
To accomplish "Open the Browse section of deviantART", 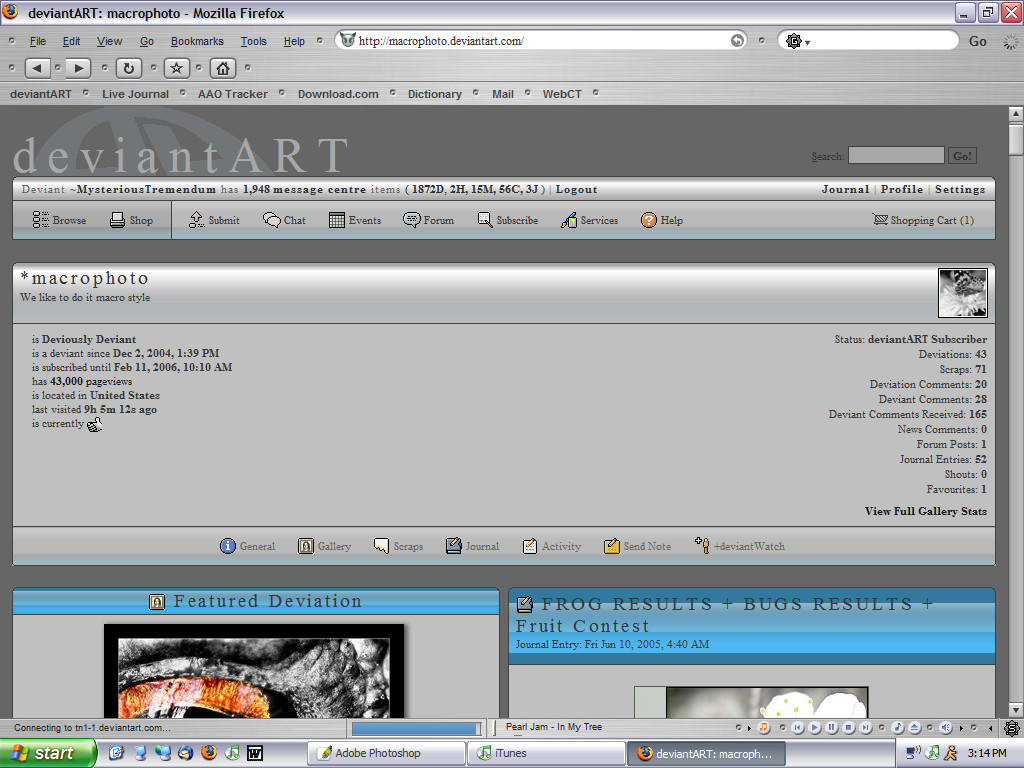I will [x=59, y=220].
